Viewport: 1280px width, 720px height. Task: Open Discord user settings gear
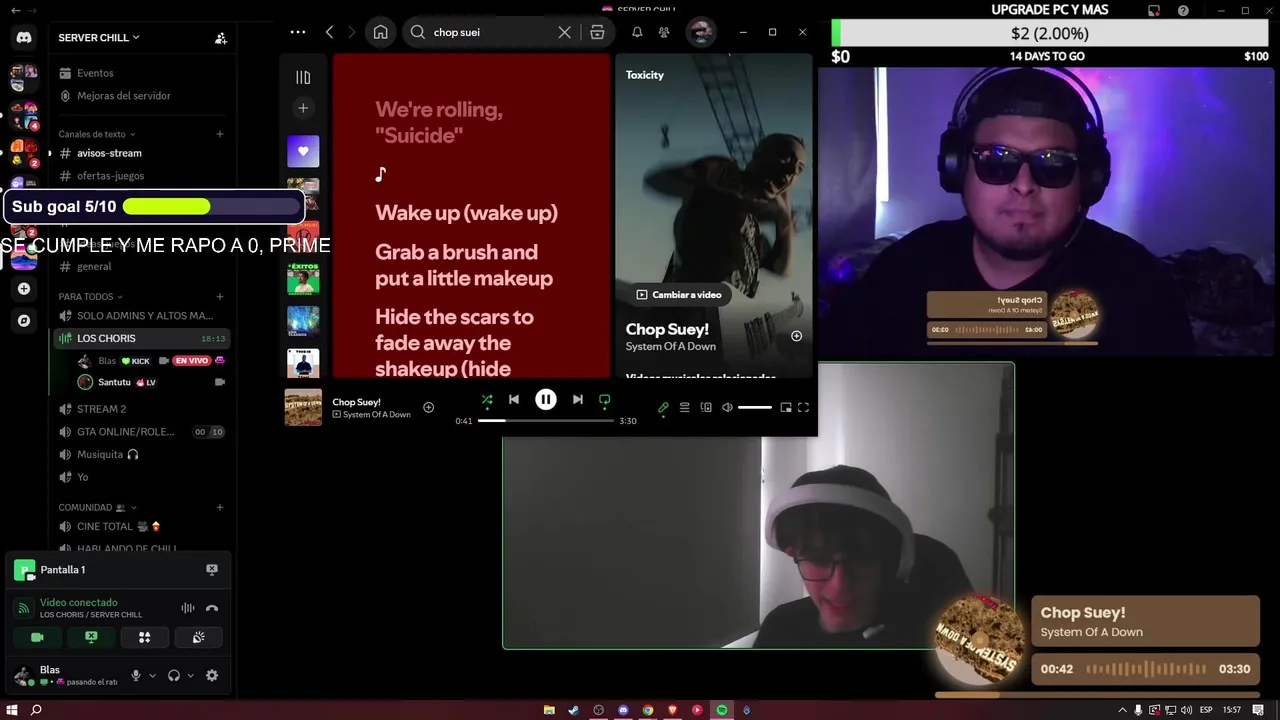pyautogui.click(x=212, y=676)
